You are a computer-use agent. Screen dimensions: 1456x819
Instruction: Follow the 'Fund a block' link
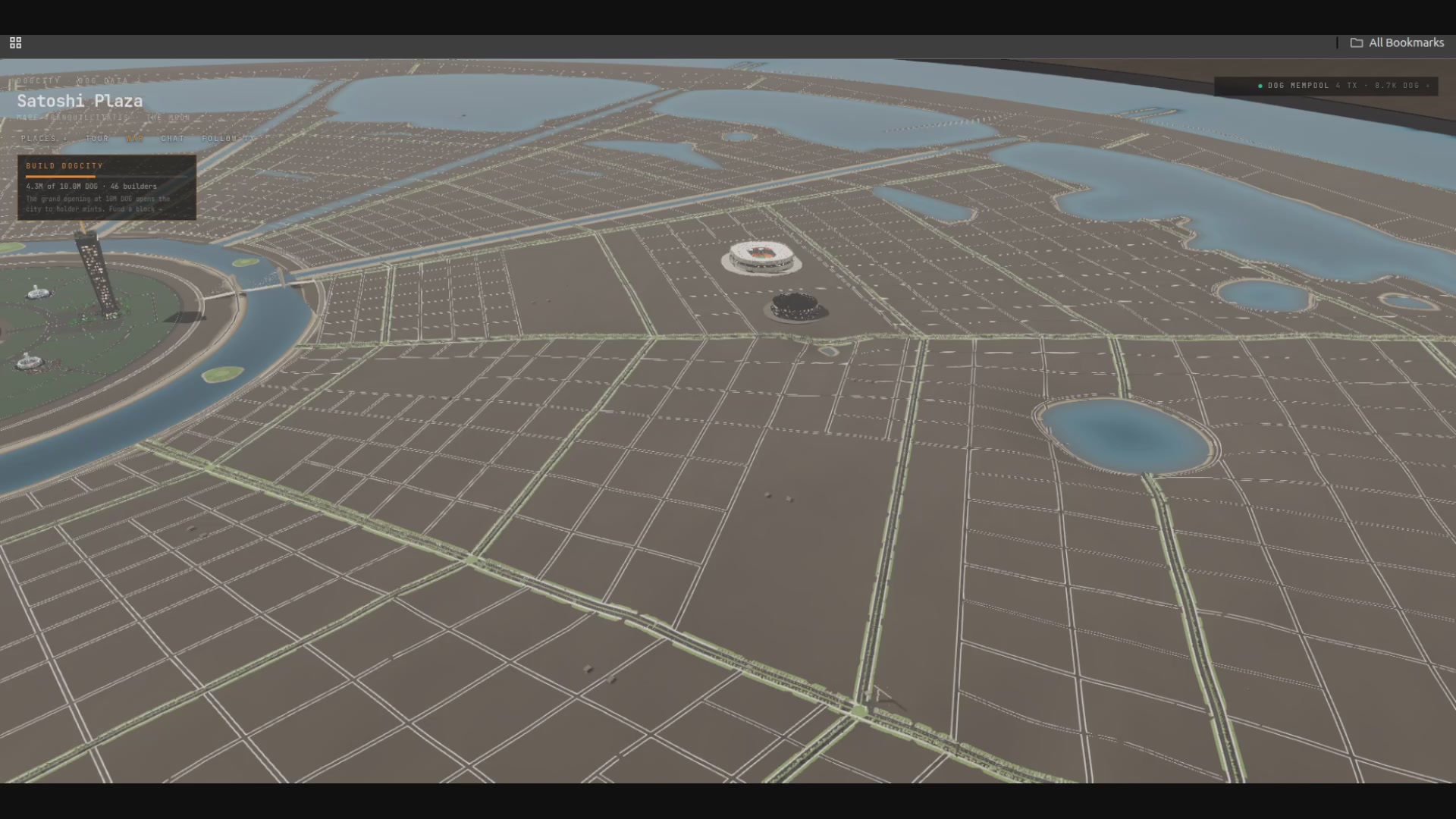pyautogui.click(x=135, y=209)
